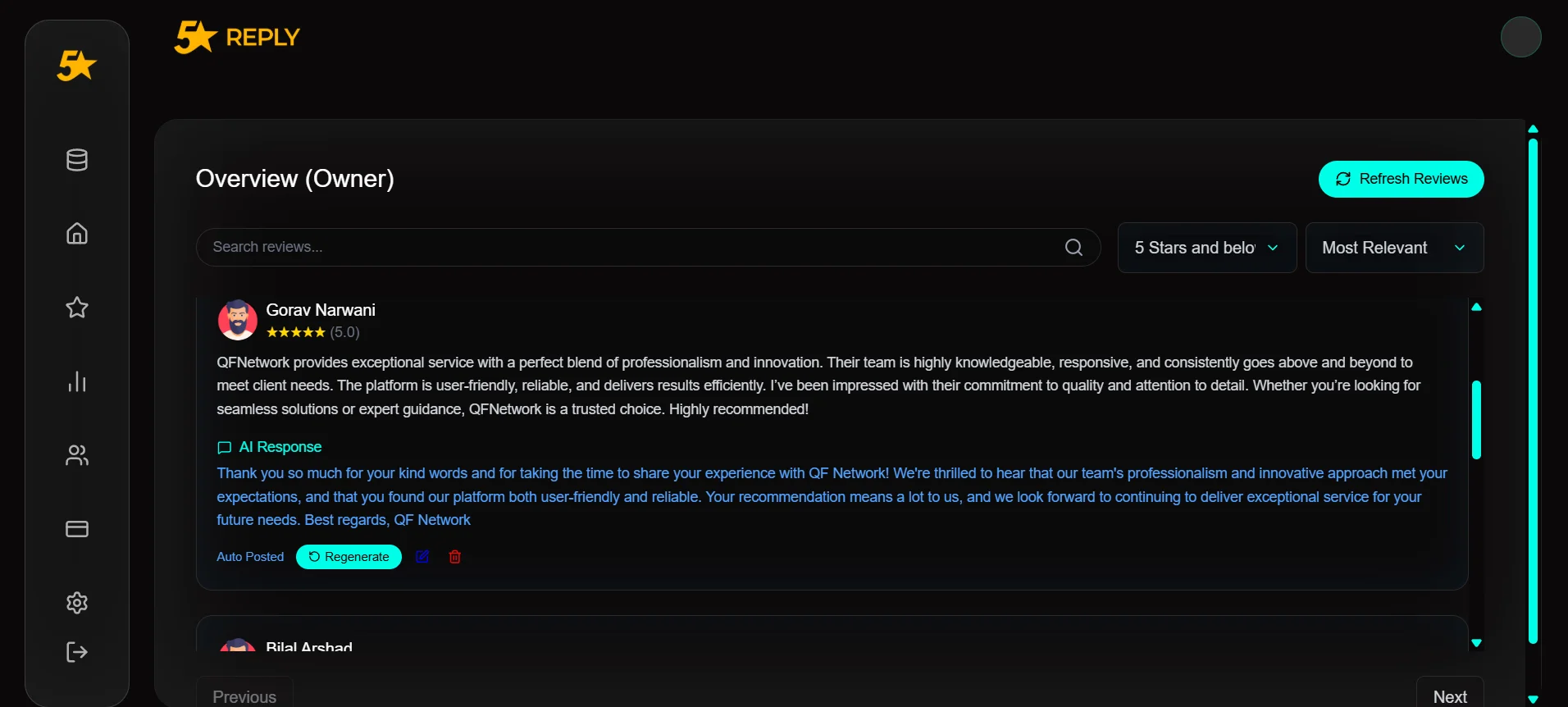Click the logout icon in sidebar

[77, 652]
